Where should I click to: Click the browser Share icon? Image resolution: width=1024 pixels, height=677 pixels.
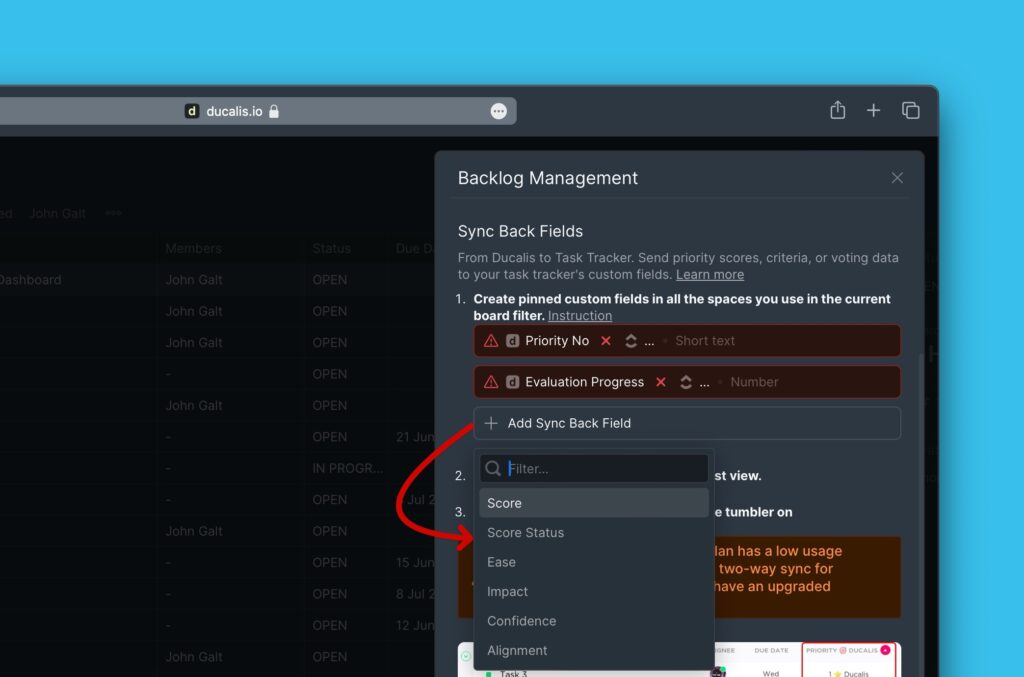tap(837, 110)
